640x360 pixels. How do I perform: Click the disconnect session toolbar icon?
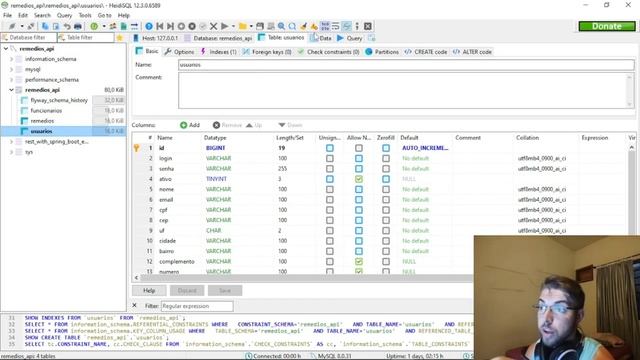click(31, 26)
